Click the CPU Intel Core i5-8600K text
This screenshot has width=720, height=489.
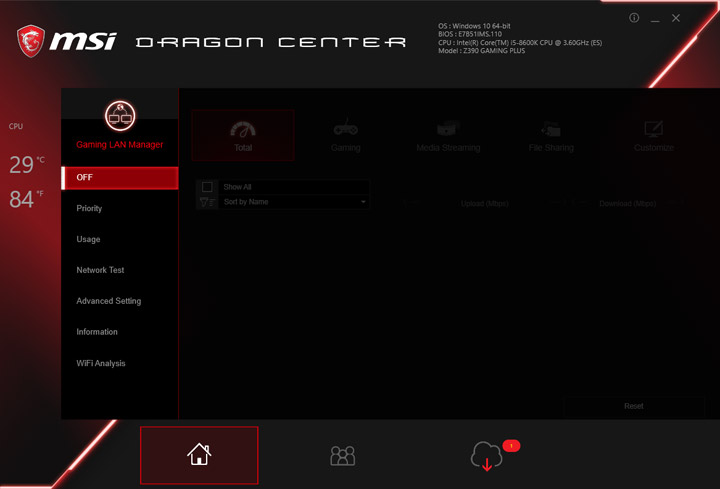point(520,43)
